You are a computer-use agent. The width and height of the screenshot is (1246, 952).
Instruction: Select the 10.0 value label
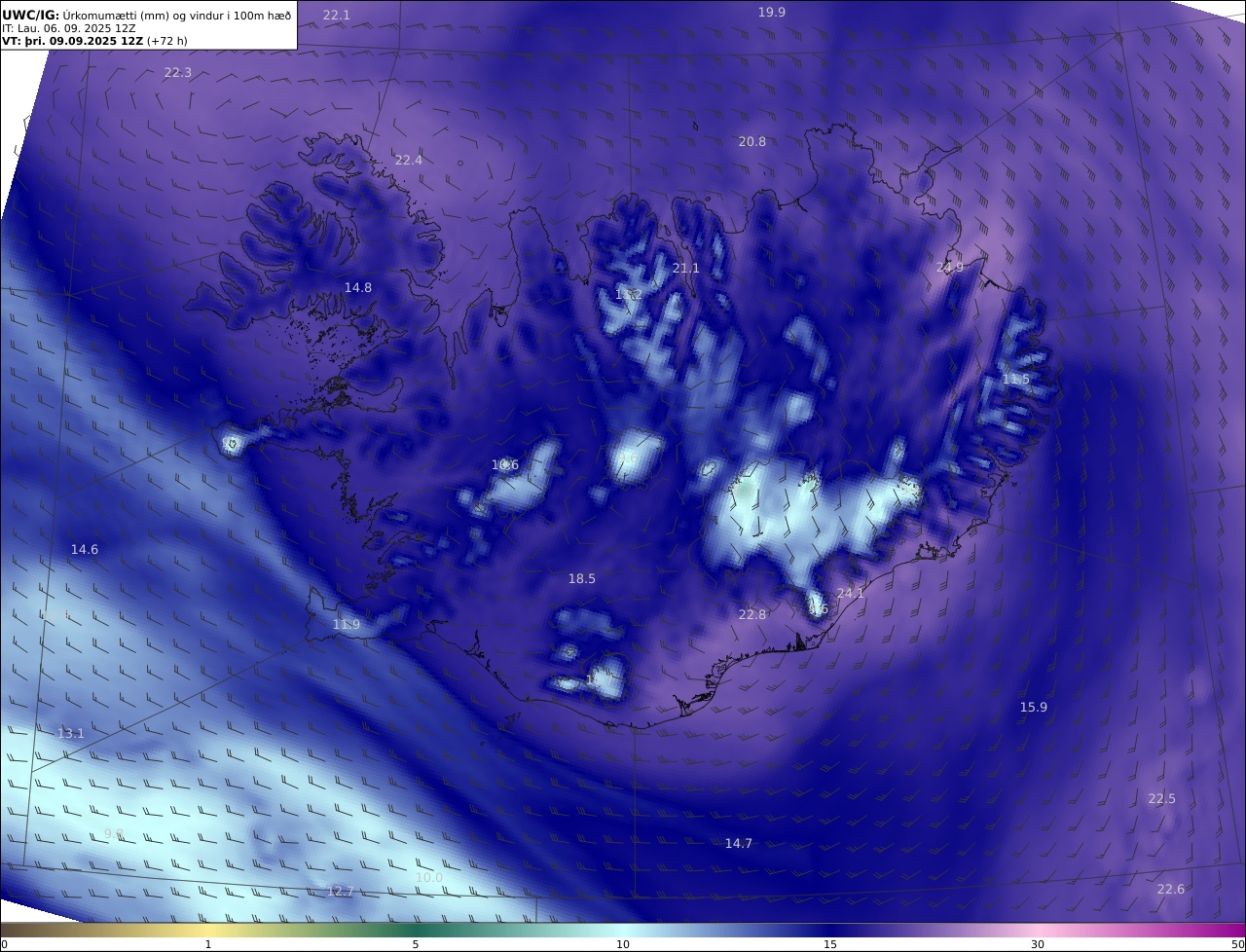pos(429,878)
